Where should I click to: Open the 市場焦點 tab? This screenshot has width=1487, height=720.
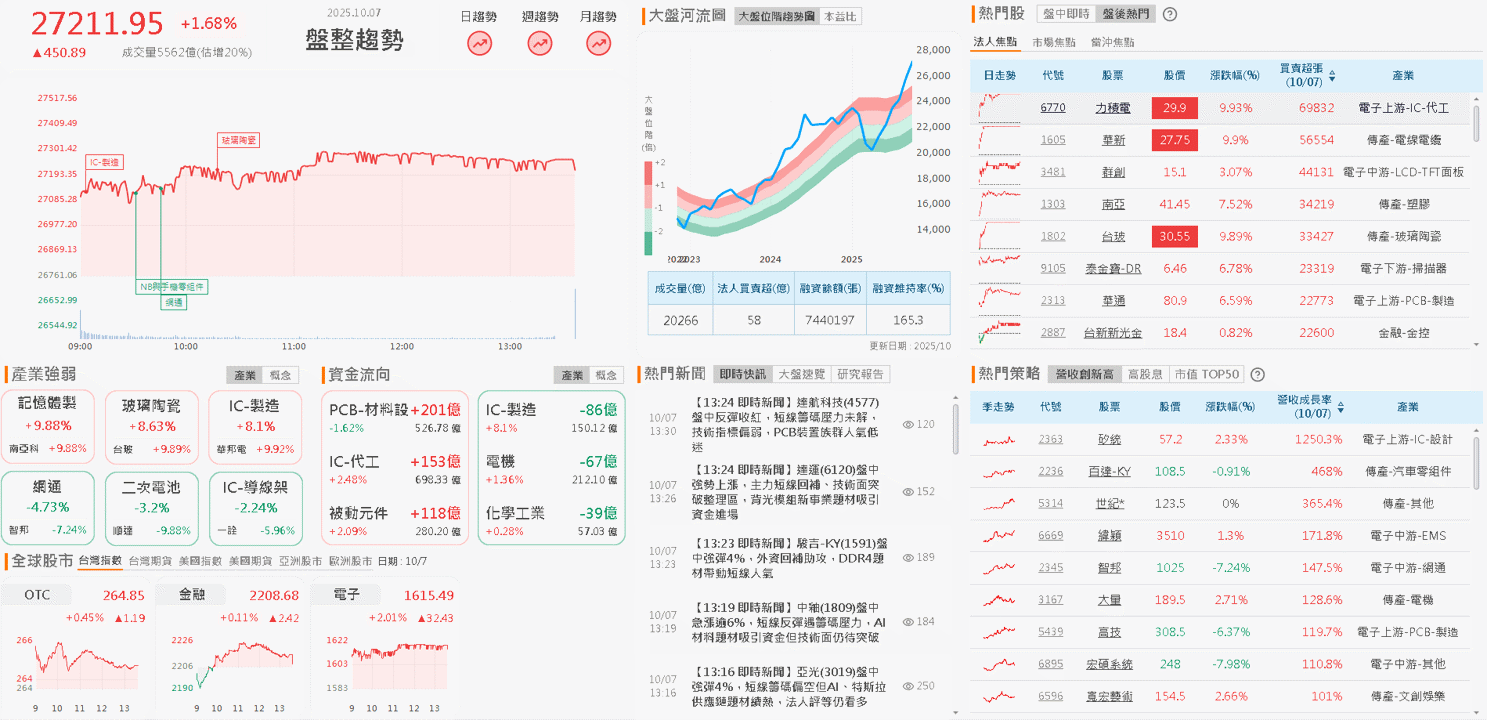[1054, 42]
